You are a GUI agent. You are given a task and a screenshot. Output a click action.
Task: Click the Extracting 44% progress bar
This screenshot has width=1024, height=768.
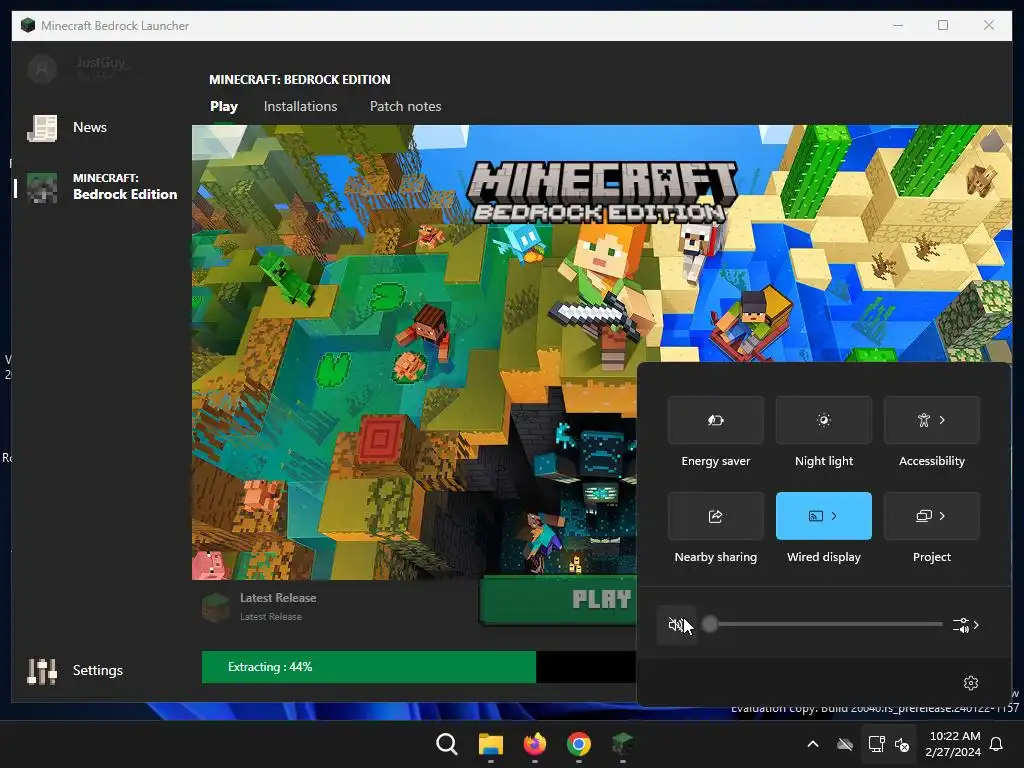(x=419, y=667)
